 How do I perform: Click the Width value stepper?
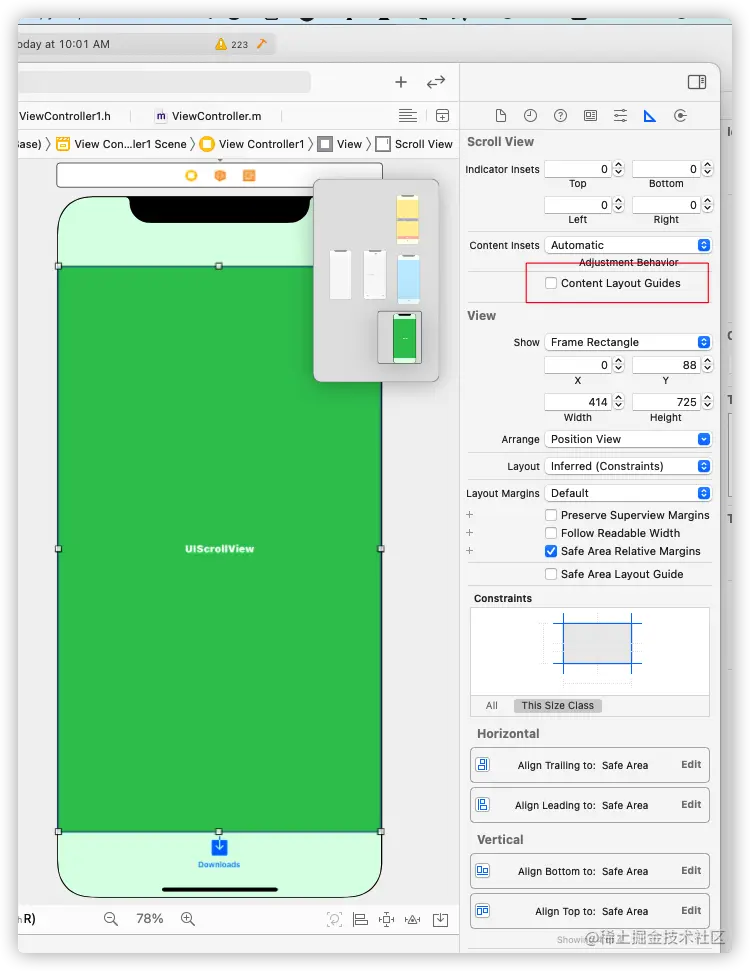pos(619,401)
